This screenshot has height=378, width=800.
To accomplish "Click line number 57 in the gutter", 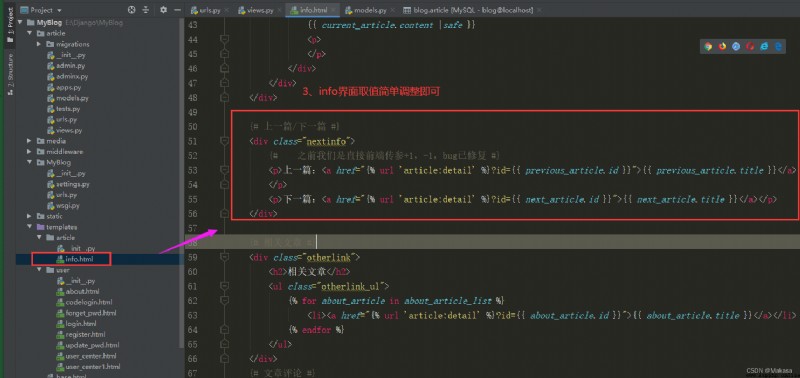I will [193, 228].
